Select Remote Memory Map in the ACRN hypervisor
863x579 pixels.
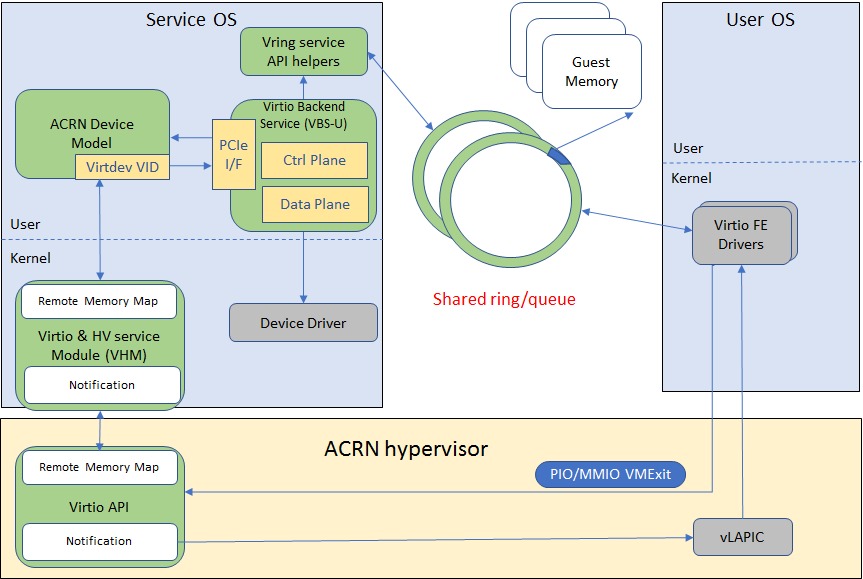[98, 467]
